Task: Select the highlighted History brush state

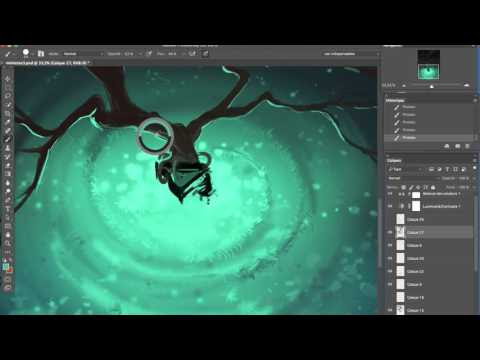Action: pos(430,138)
